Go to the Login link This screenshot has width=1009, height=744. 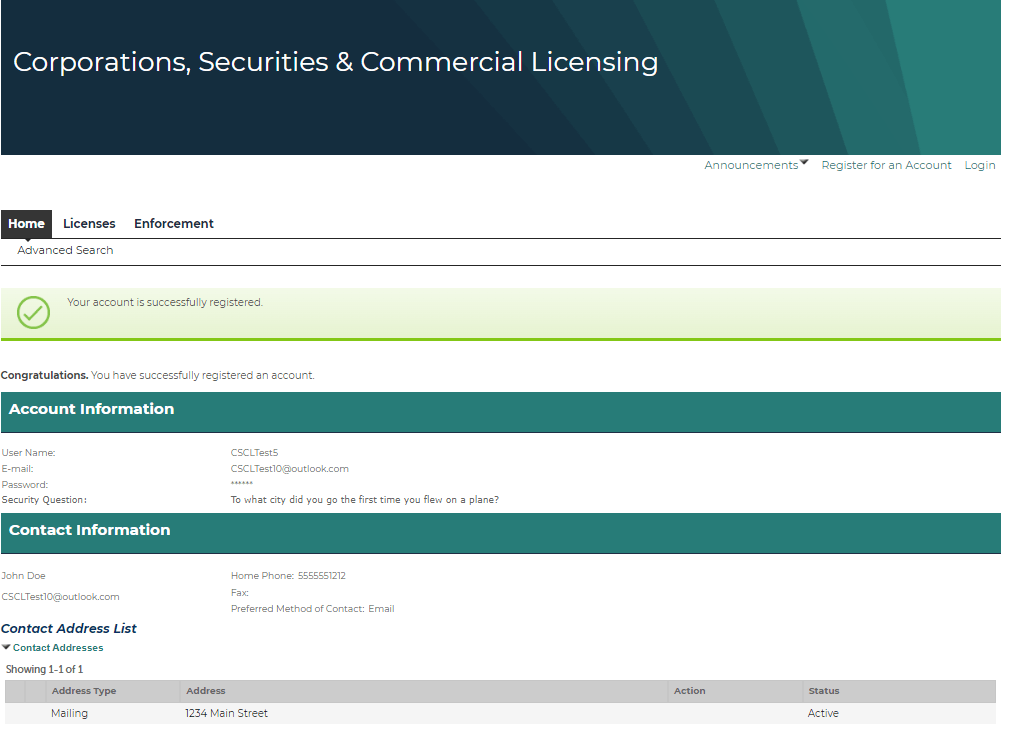click(x=979, y=165)
